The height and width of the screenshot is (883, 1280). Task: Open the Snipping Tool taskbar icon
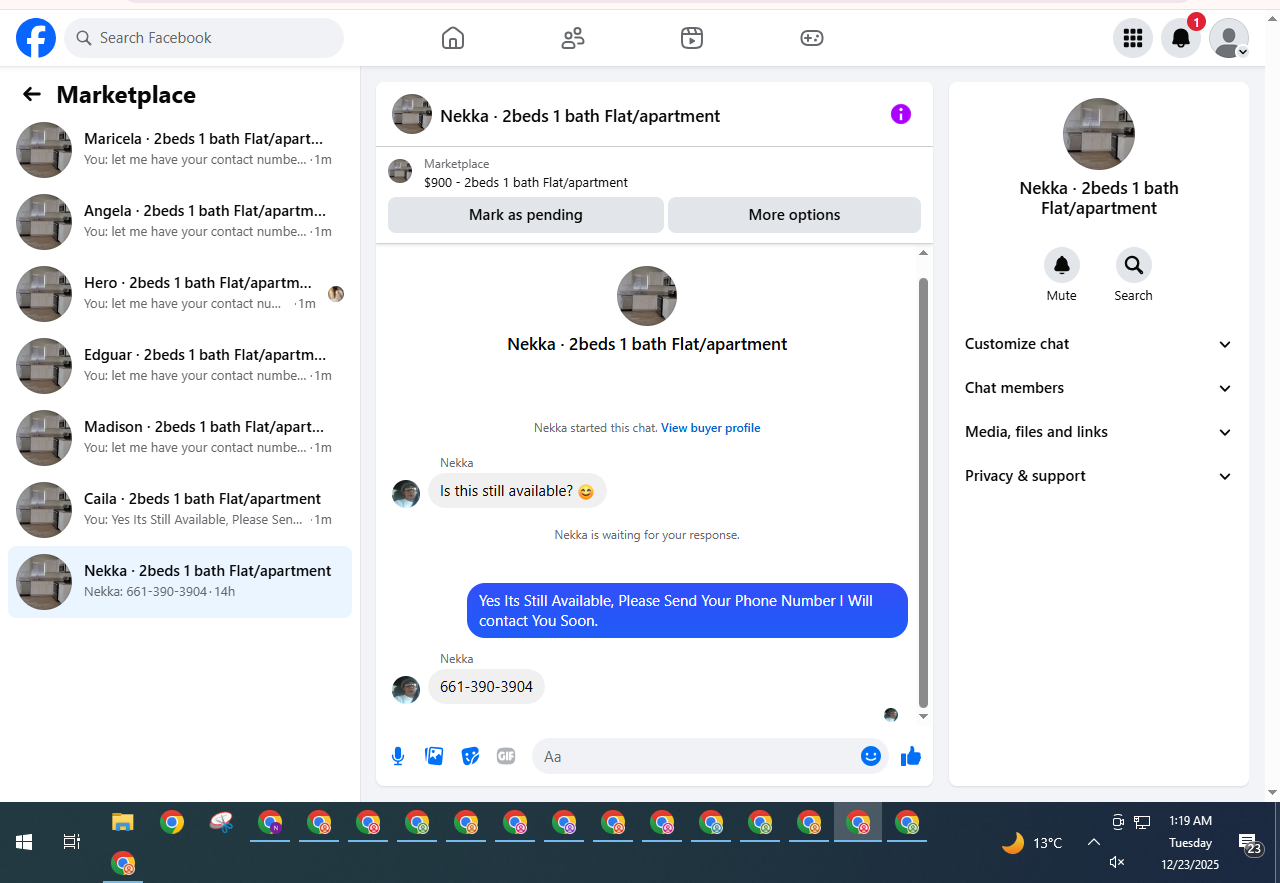click(221, 823)
